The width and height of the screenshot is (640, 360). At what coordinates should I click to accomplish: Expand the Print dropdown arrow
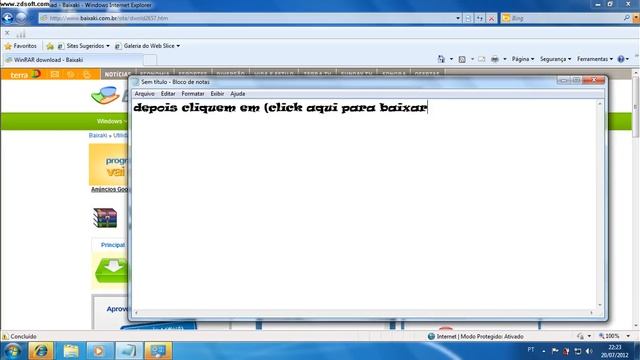(505, 59)
